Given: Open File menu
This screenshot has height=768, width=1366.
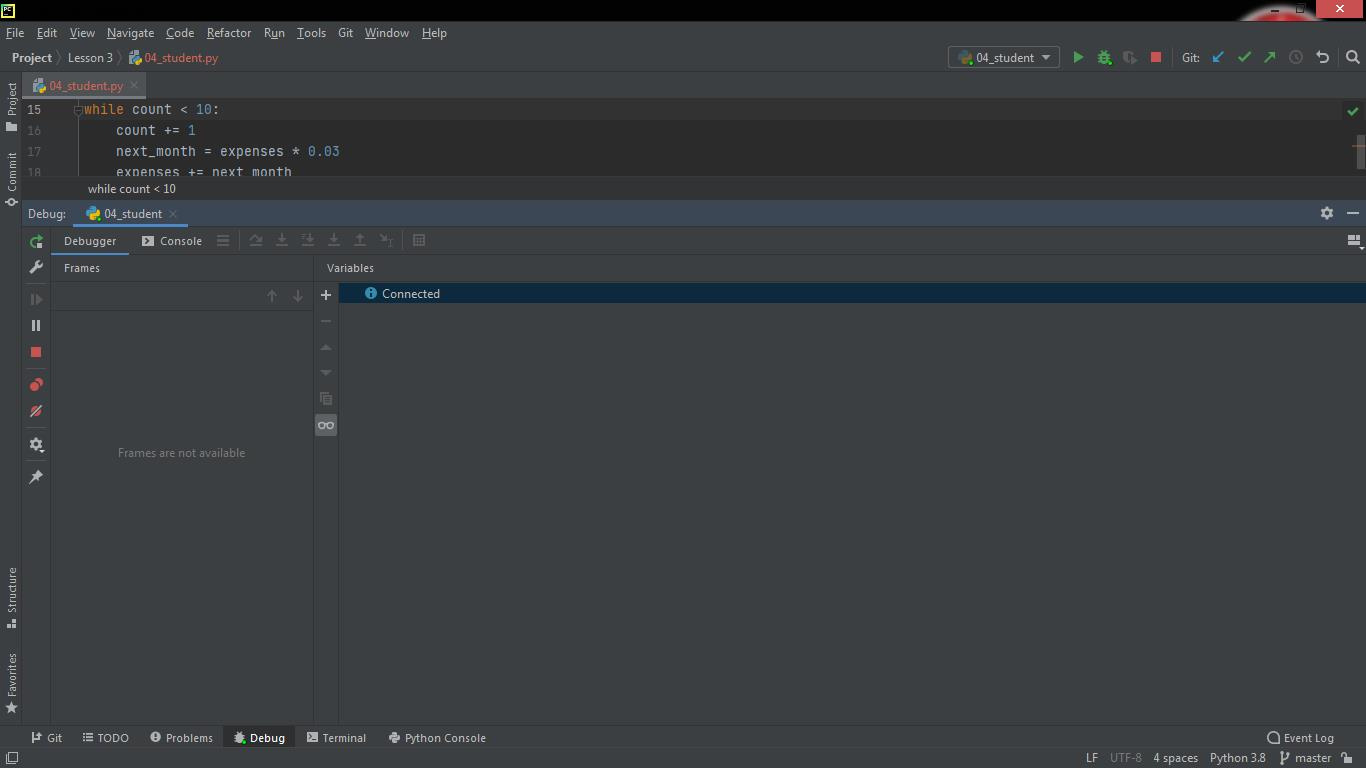Looking at the screenshot, I should click(15, 33).
